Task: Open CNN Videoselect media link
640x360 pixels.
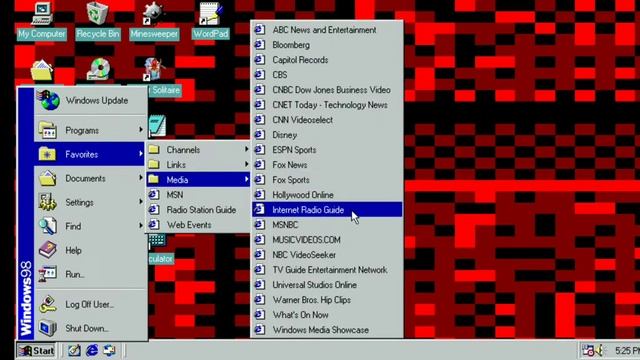Action: point(327,120)
